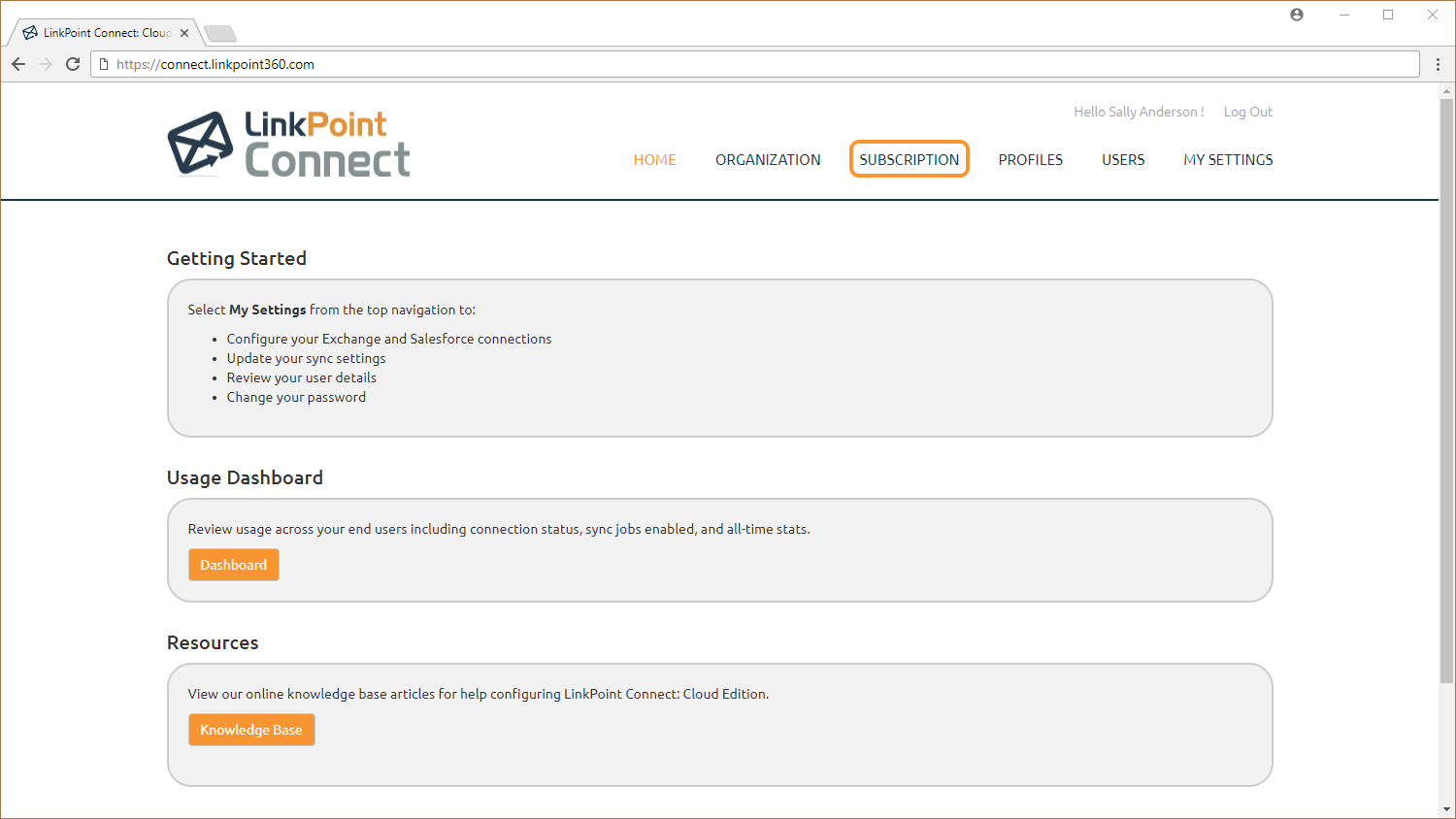Click the 'Change your password' bullet

[296, 397]
